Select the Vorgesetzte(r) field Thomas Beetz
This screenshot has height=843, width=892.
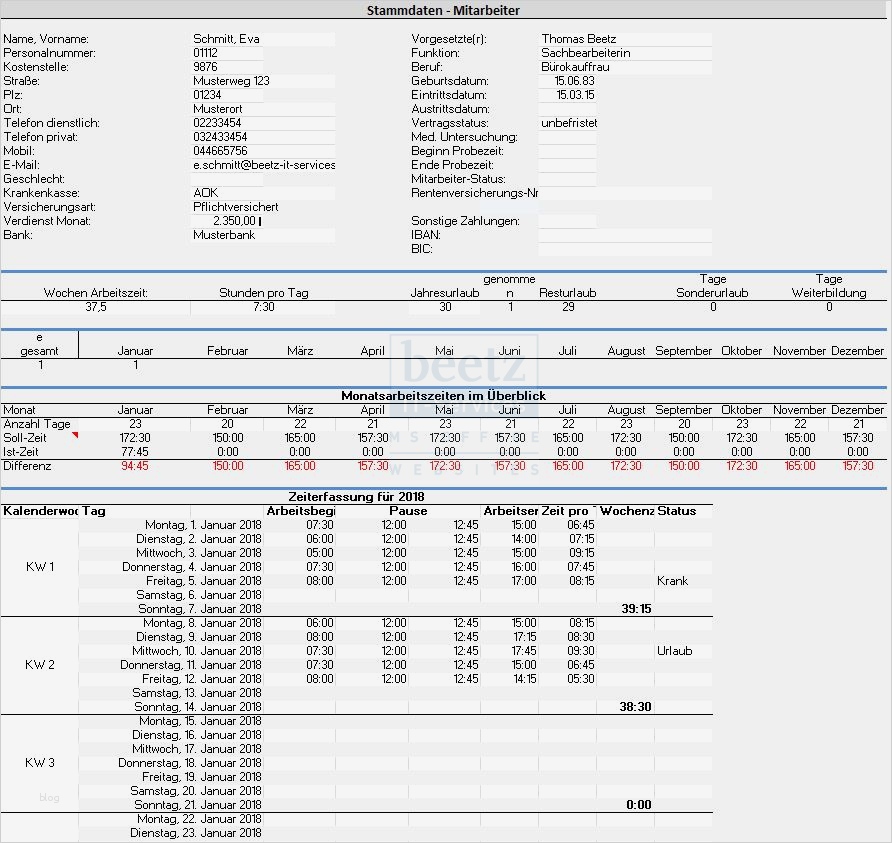click(579, 39)
